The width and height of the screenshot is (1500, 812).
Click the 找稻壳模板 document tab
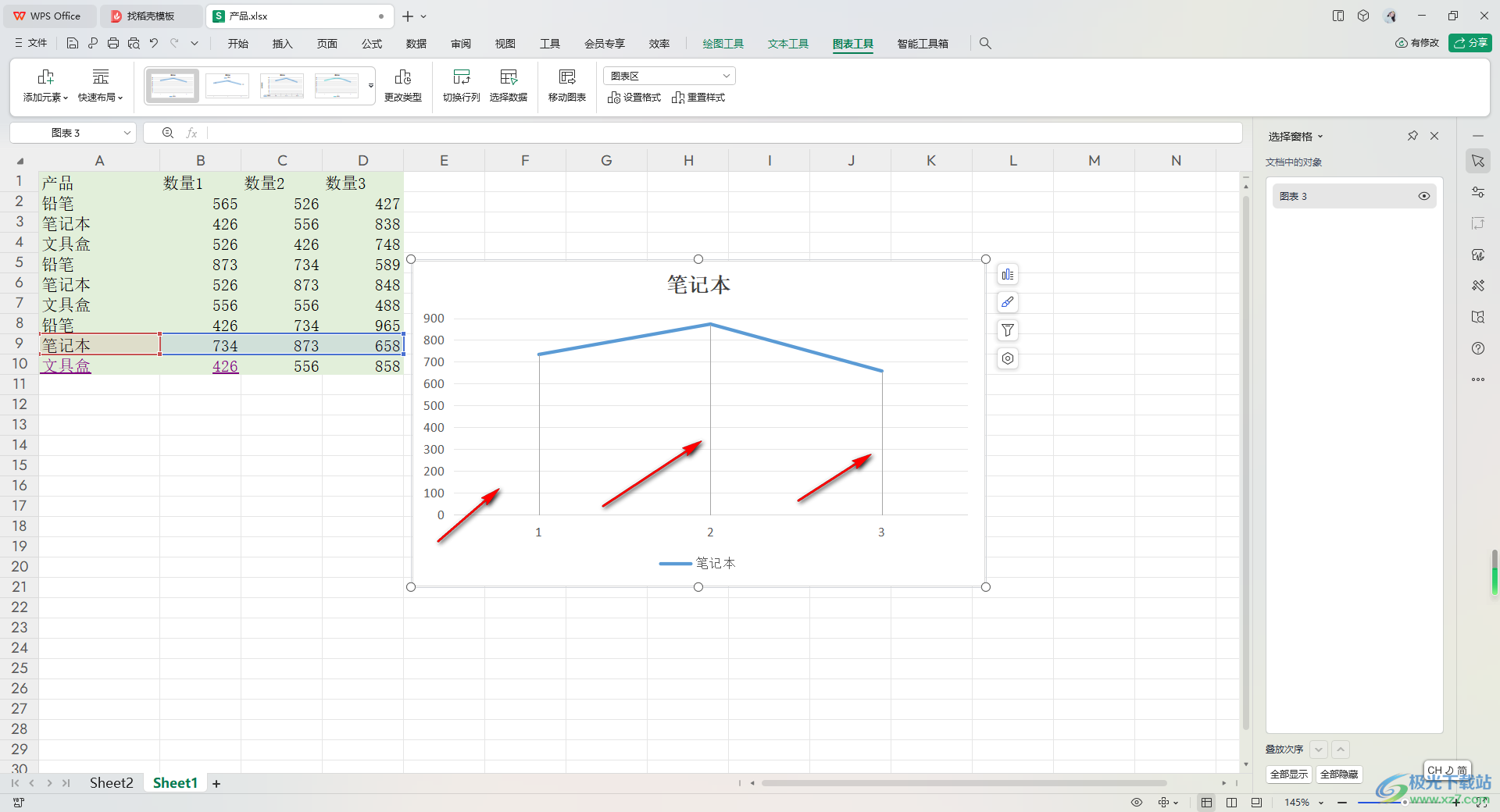pyautogui.click(x=151, y=16)
